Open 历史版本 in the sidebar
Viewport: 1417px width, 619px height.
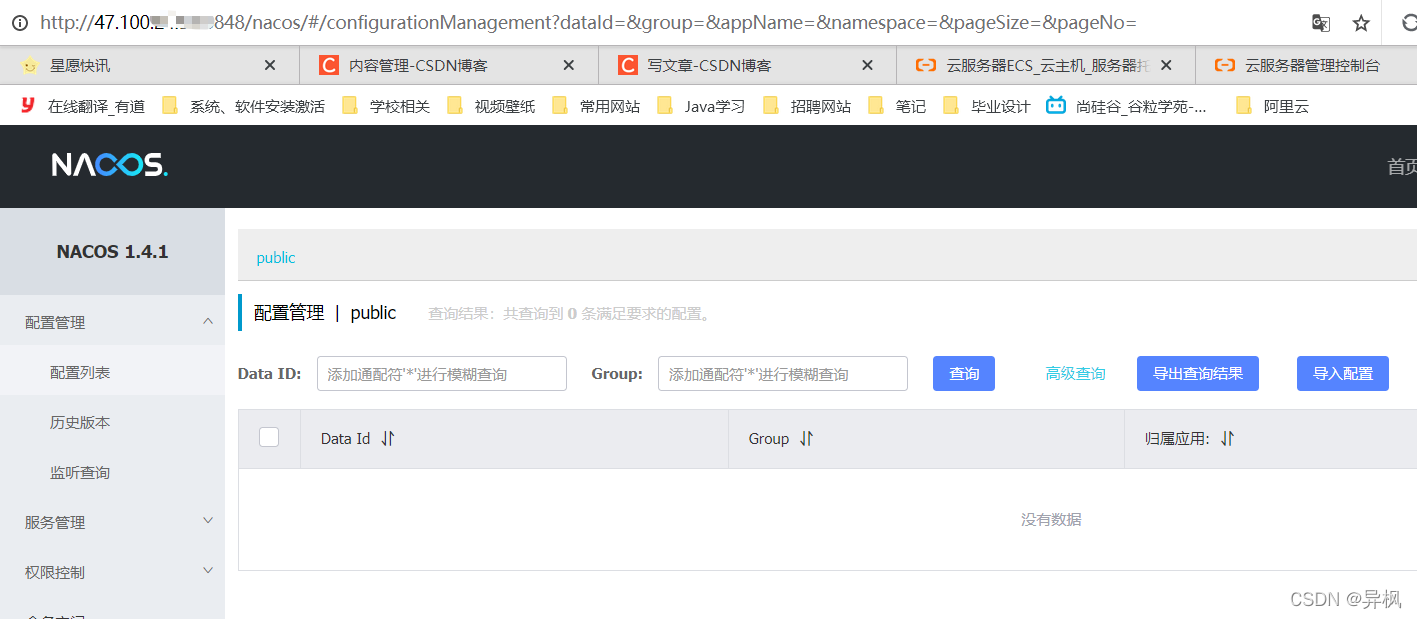click(x=112, y=422)
